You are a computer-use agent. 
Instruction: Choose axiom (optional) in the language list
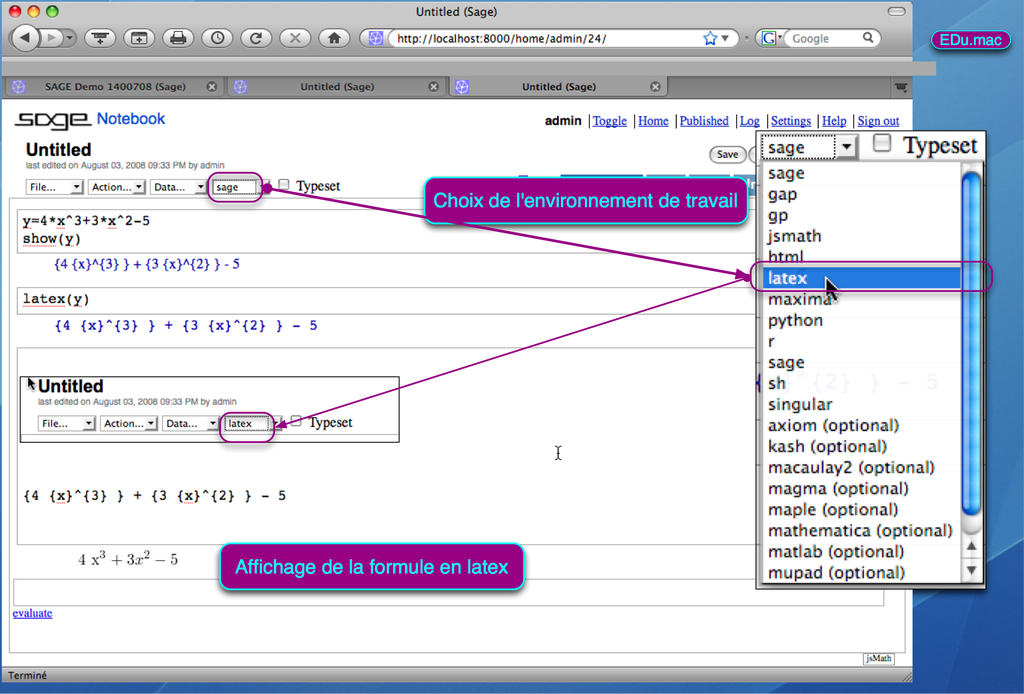click(861, 426)
